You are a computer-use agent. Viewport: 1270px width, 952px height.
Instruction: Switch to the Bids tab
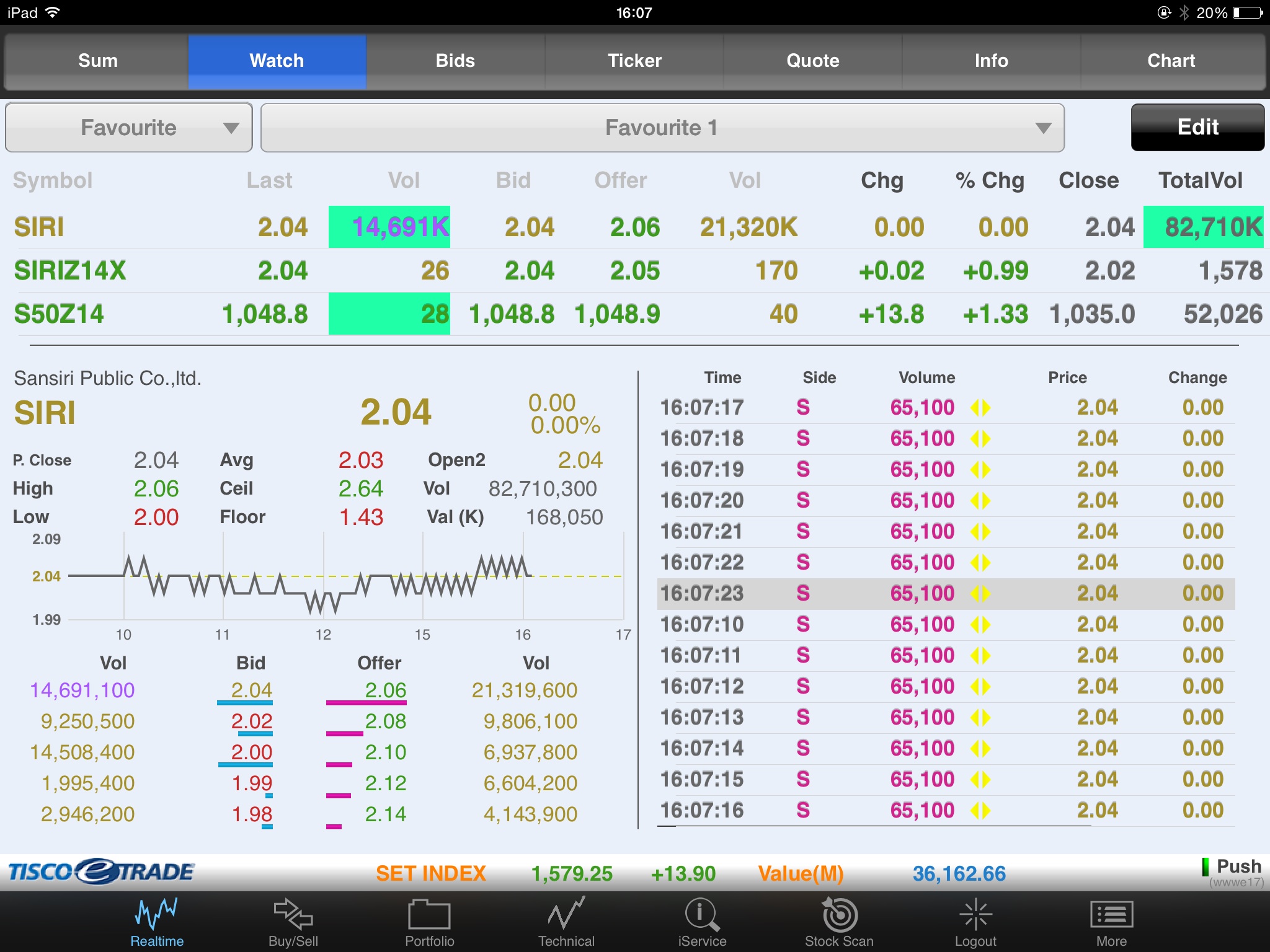[x=455, y=61]
